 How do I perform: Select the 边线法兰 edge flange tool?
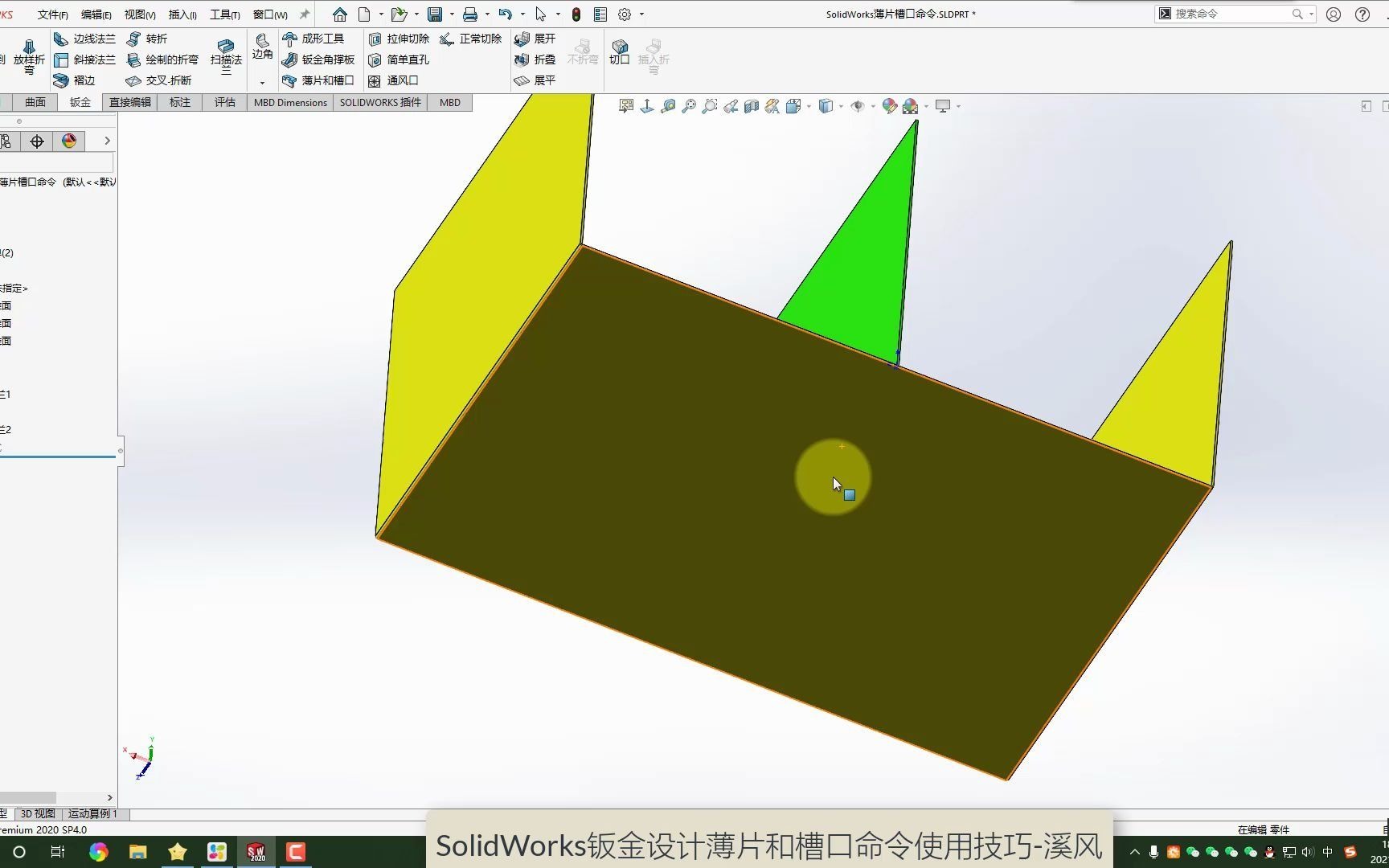click(84, 39)
